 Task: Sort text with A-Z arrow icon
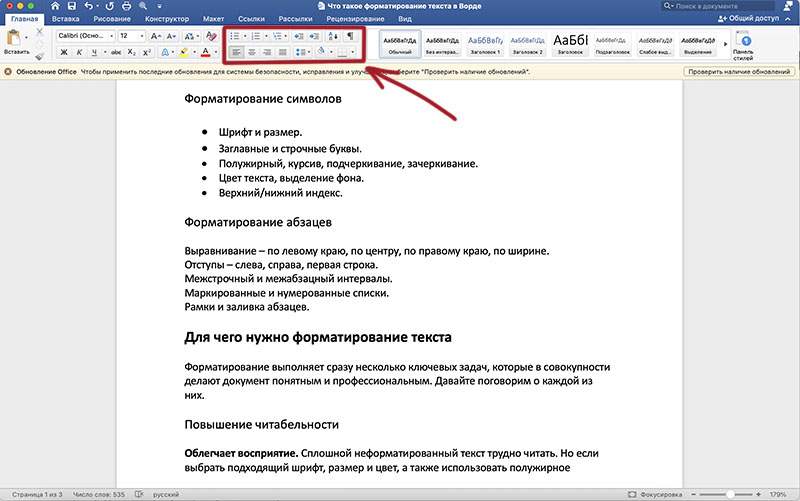pyautogui.click(x=333, y=36)
